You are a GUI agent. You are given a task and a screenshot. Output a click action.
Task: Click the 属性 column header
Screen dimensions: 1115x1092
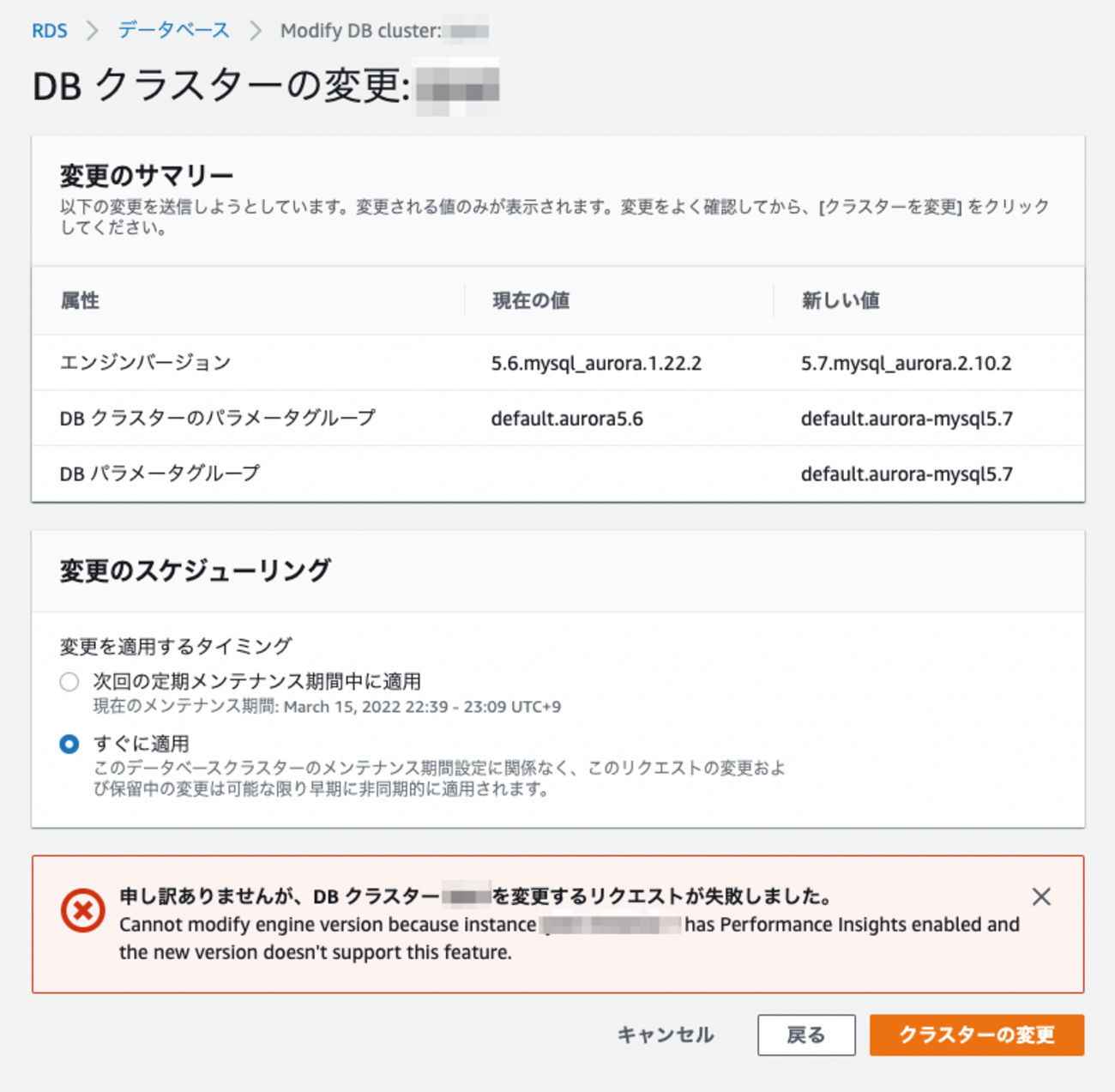click(x=80, y=301)
